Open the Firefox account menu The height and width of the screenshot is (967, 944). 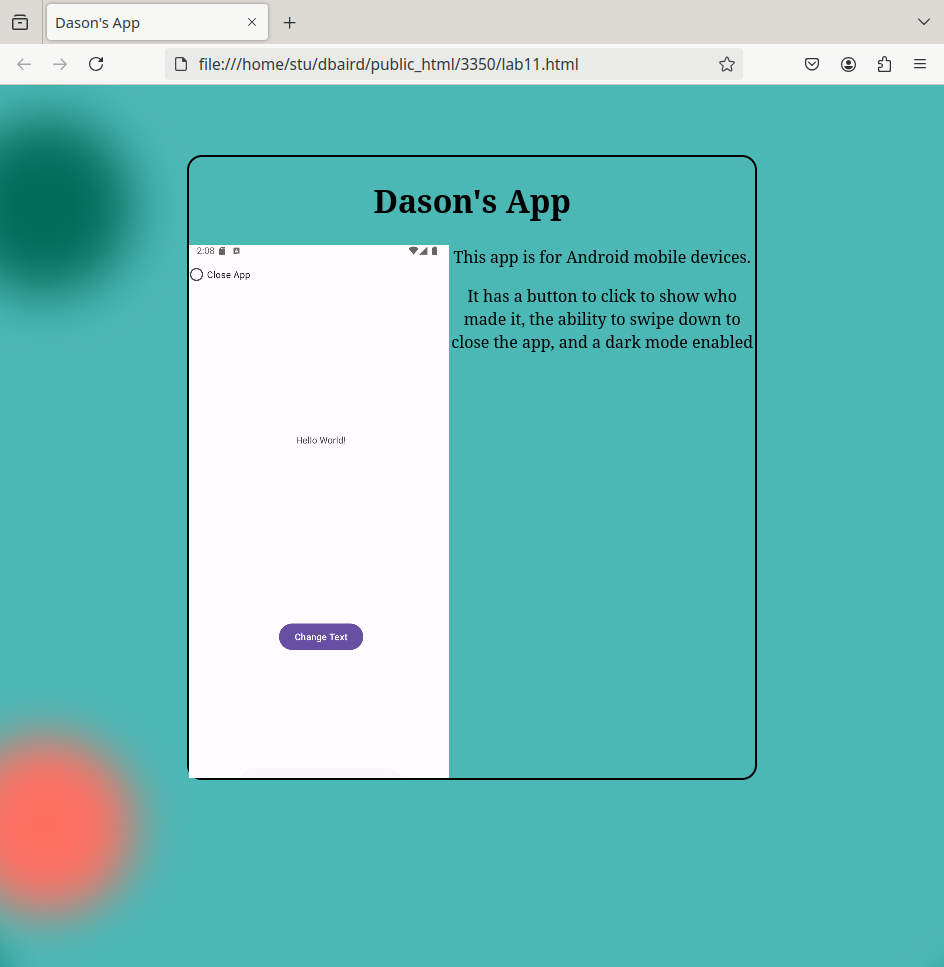(x=848, y=64)
